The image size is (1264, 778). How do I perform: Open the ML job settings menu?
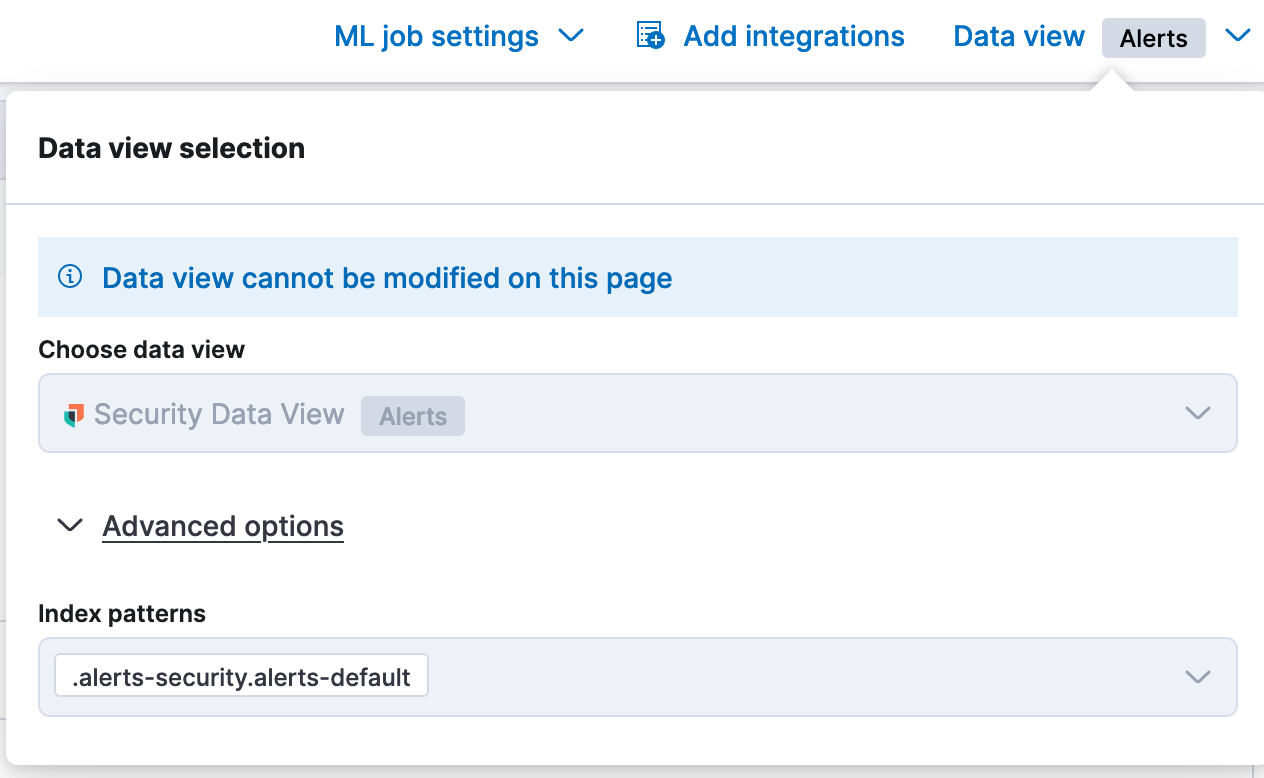tap(436, 37)
